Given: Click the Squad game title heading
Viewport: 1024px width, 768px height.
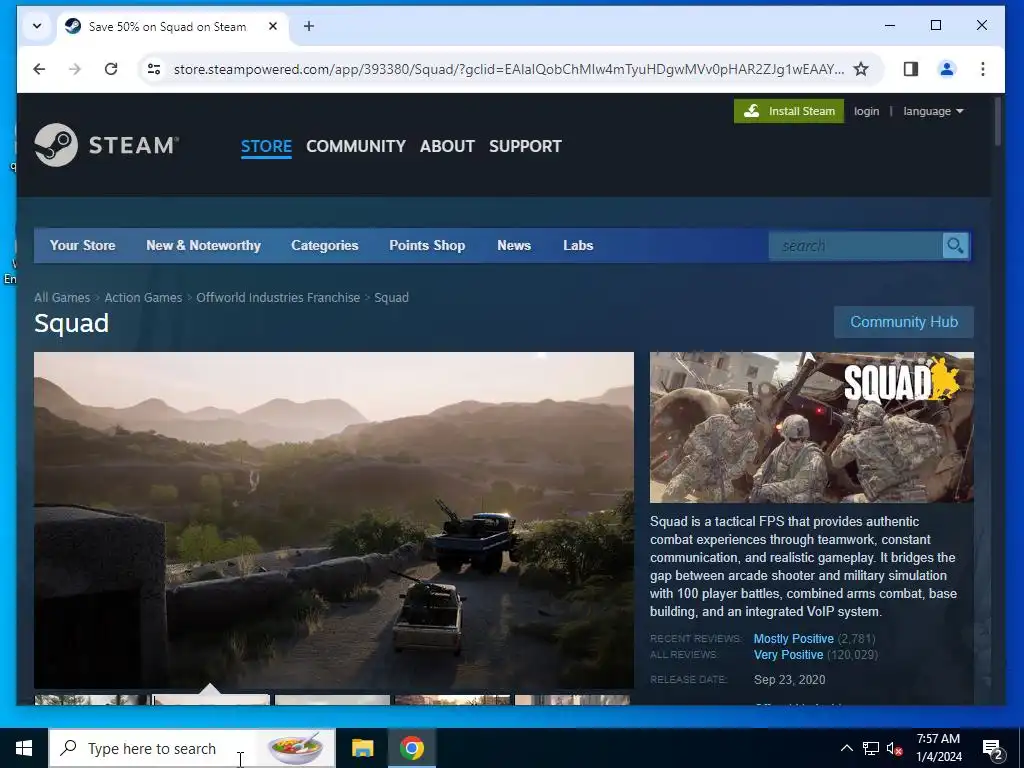Looking at the screenshot, I should pos(72,323).
